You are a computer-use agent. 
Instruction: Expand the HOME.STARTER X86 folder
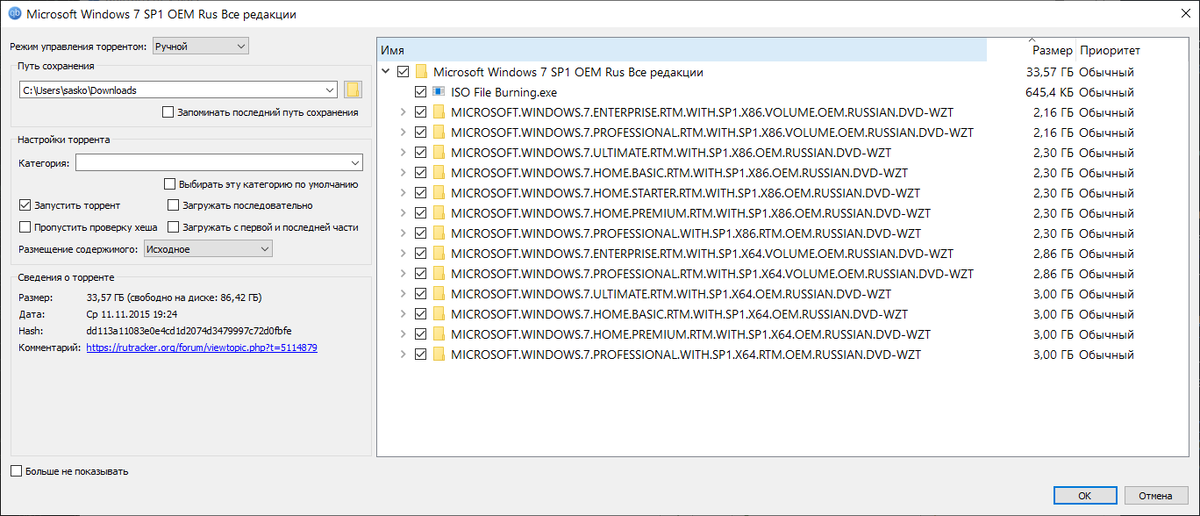click(403, 192)
